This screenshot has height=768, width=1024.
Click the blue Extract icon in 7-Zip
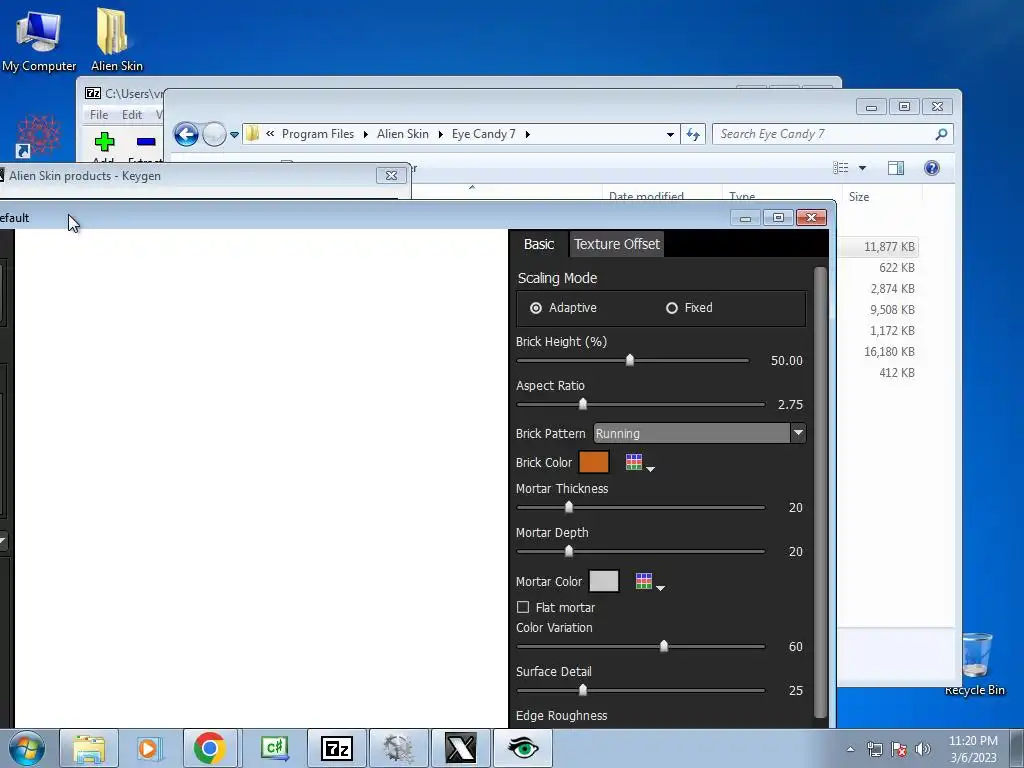pos(146,142)
